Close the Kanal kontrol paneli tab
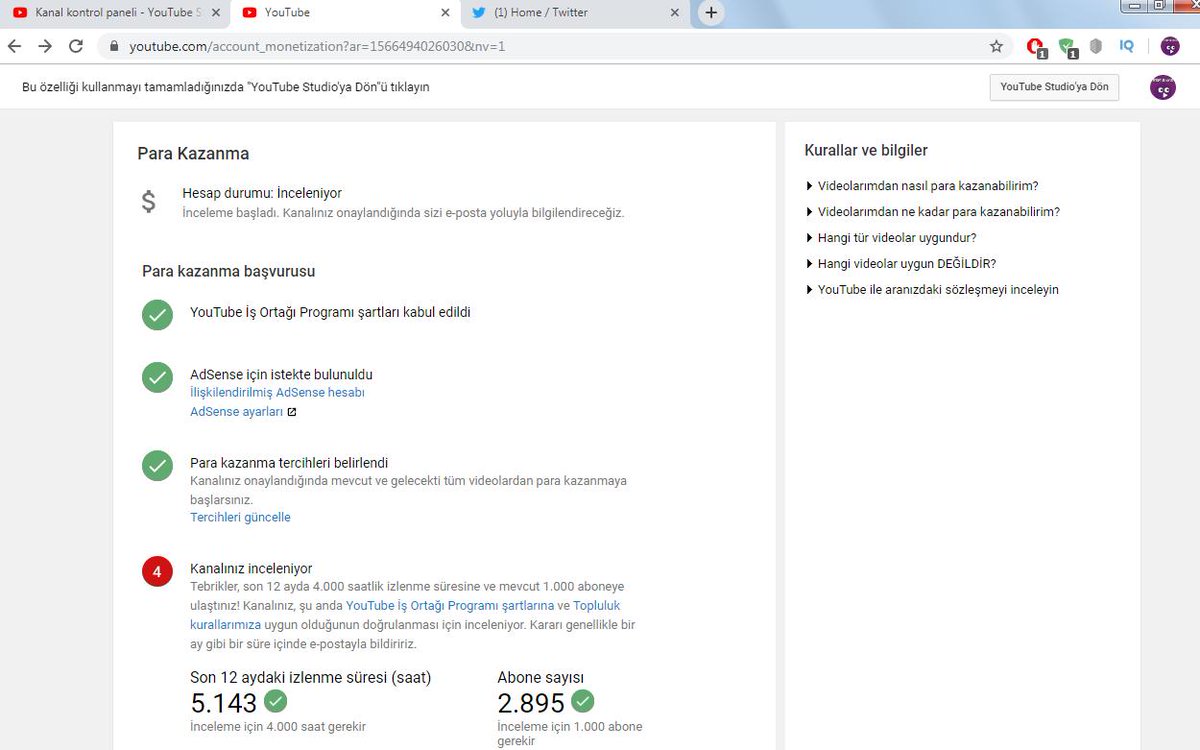 click(215, 13)
